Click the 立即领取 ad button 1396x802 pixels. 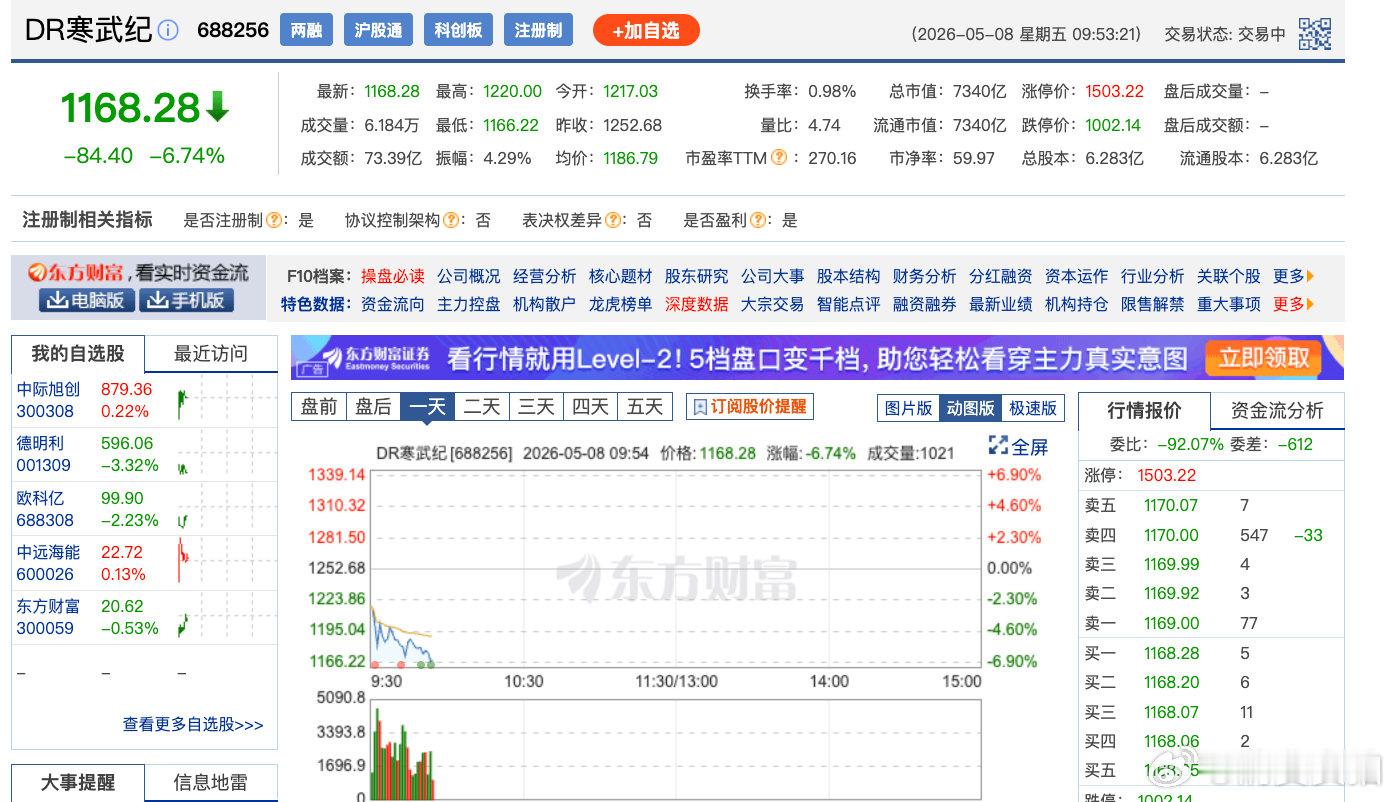point(1264,358)
